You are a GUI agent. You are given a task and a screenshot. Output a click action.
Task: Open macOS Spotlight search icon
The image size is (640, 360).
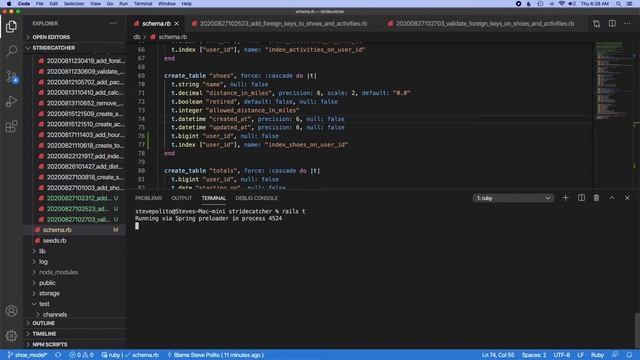[619, 4]
